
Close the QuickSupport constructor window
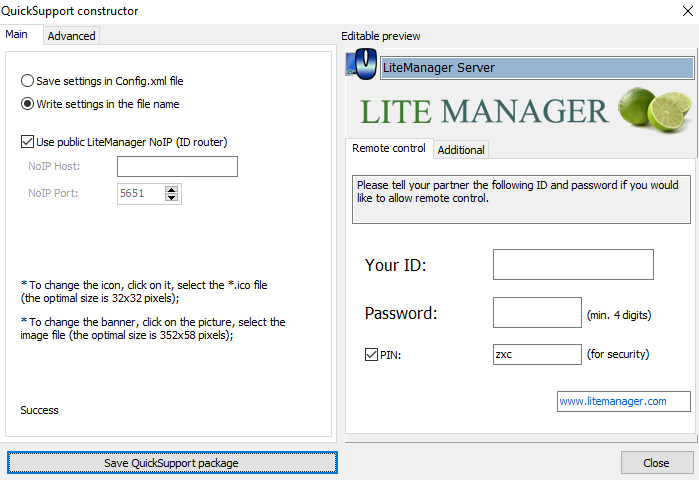(687, 11)
